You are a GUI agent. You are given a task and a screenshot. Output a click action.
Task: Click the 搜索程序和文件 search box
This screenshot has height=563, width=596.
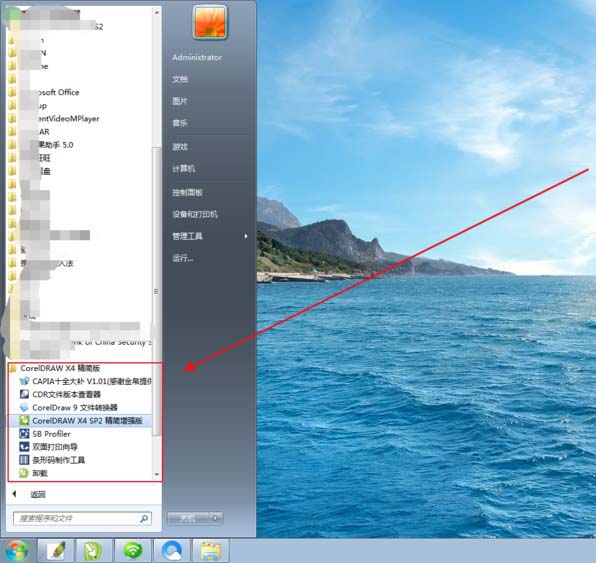(82, 519)
